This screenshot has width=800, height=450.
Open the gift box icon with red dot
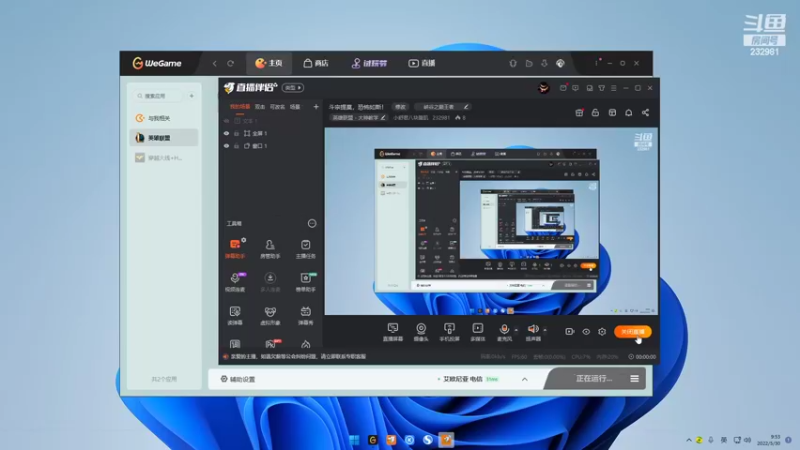tap(579, 112)
